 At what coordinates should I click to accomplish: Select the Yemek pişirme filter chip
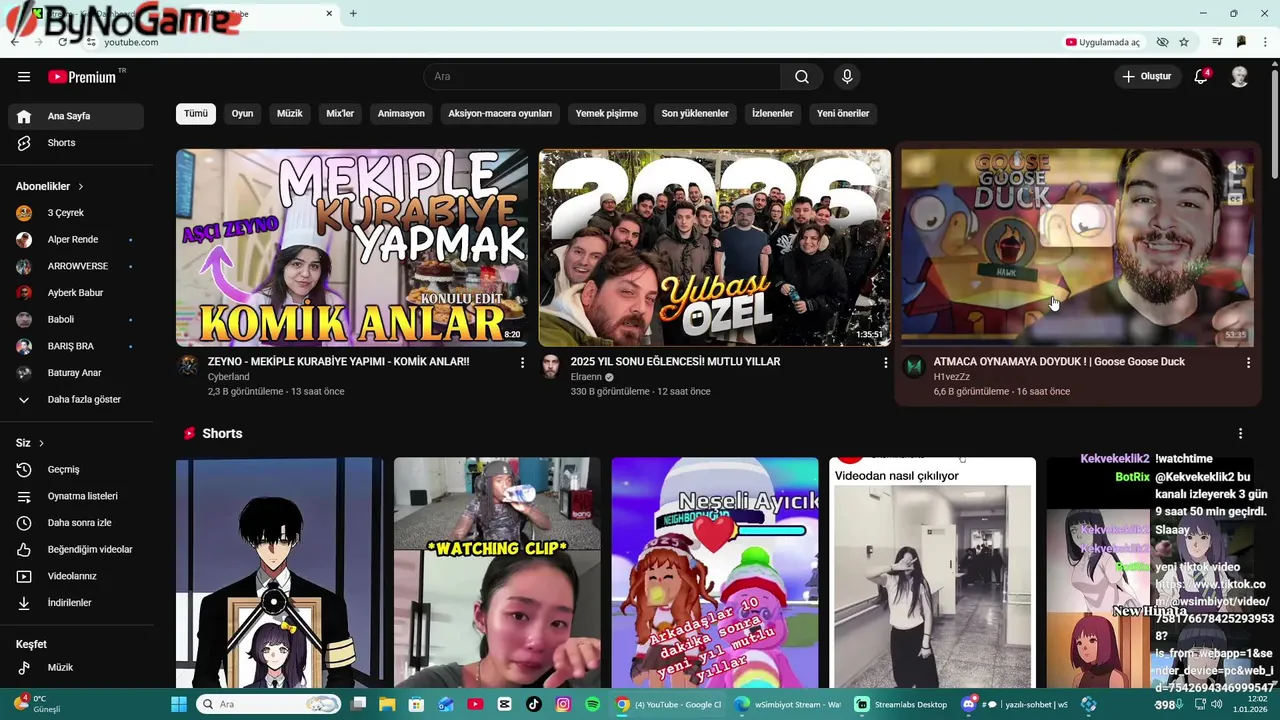pyautogui.click(x=607, y=113)
